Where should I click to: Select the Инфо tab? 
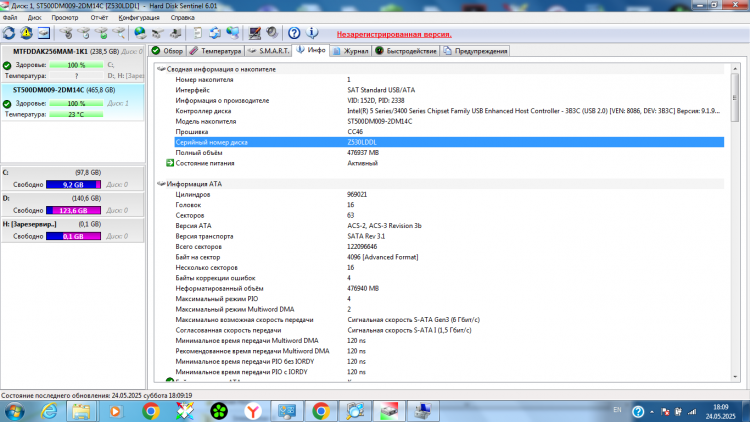pos(310,50)
